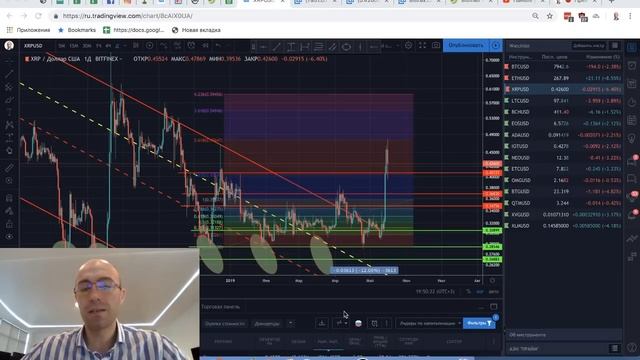This screenshot has width=640, height=360.
Task: Click the alert clock icon in top toolbar
Action: point(191,46)
